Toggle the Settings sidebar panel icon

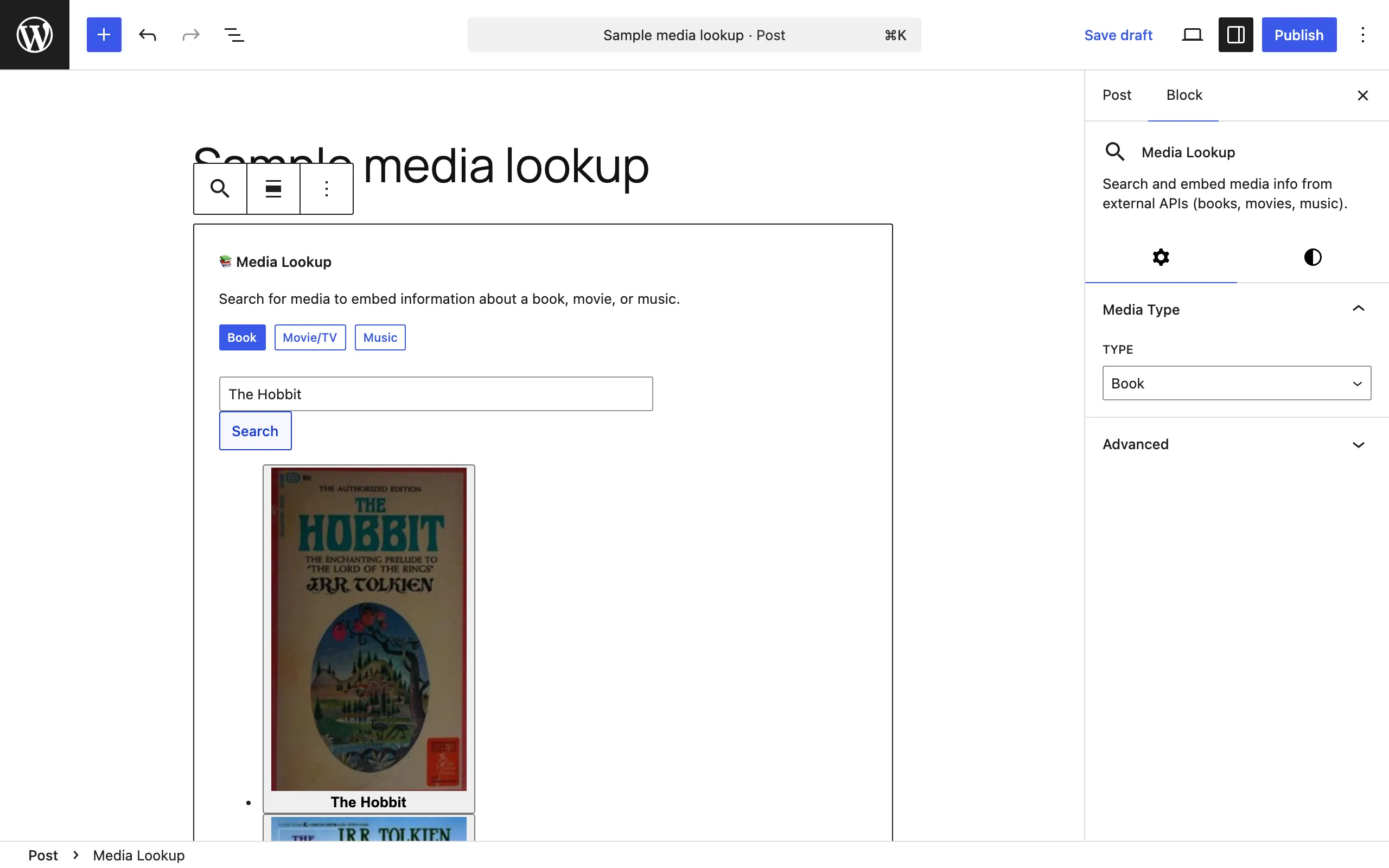pyautogui.click(x=1236, y=34)
